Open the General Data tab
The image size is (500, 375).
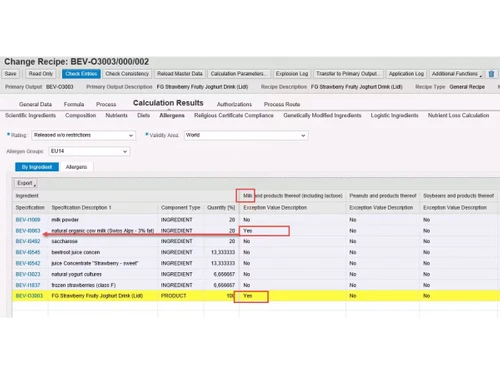click(35, 104)
